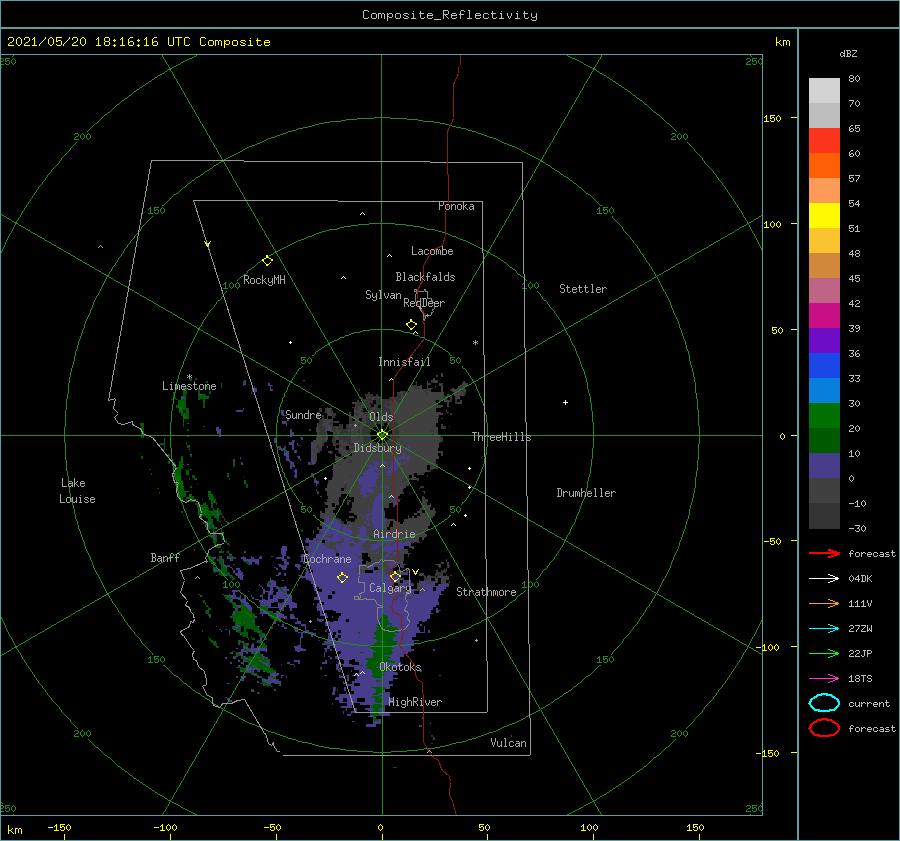Screen dimensions: 900x841
Task: Click the magenta 18TS arrow legend icon
Action: click(x=824, y=679)
